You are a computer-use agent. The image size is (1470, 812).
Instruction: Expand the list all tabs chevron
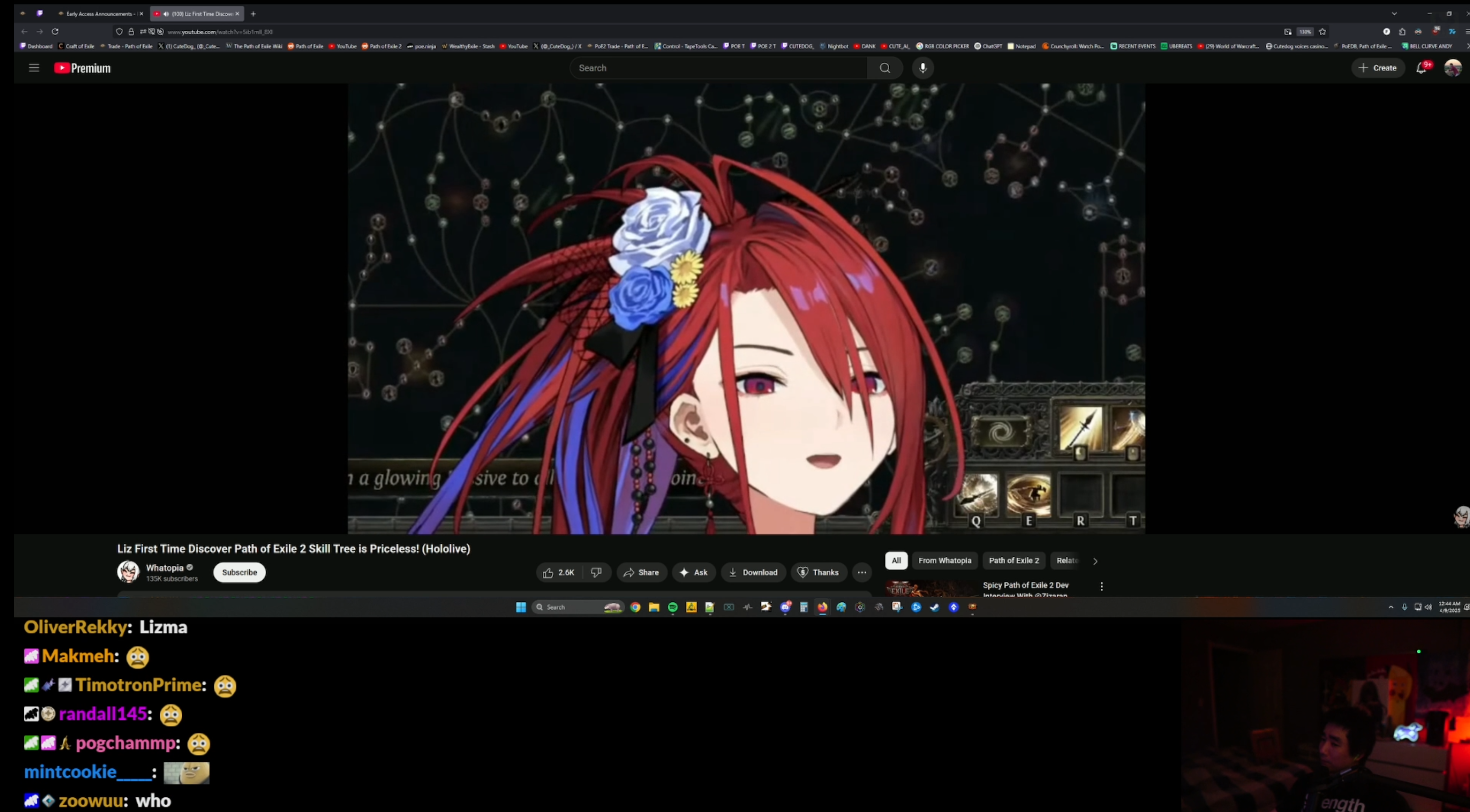tap(1394, 14)
